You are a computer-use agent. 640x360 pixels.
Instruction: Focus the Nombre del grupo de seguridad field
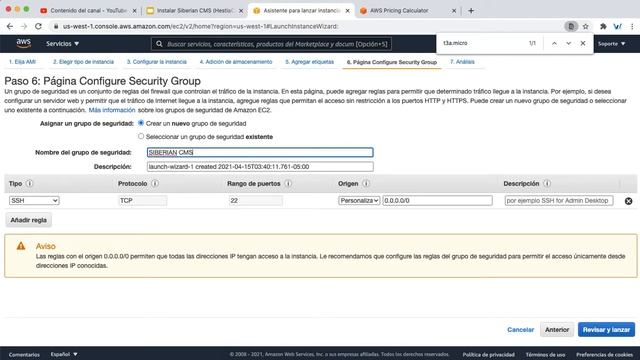point(260,152)
